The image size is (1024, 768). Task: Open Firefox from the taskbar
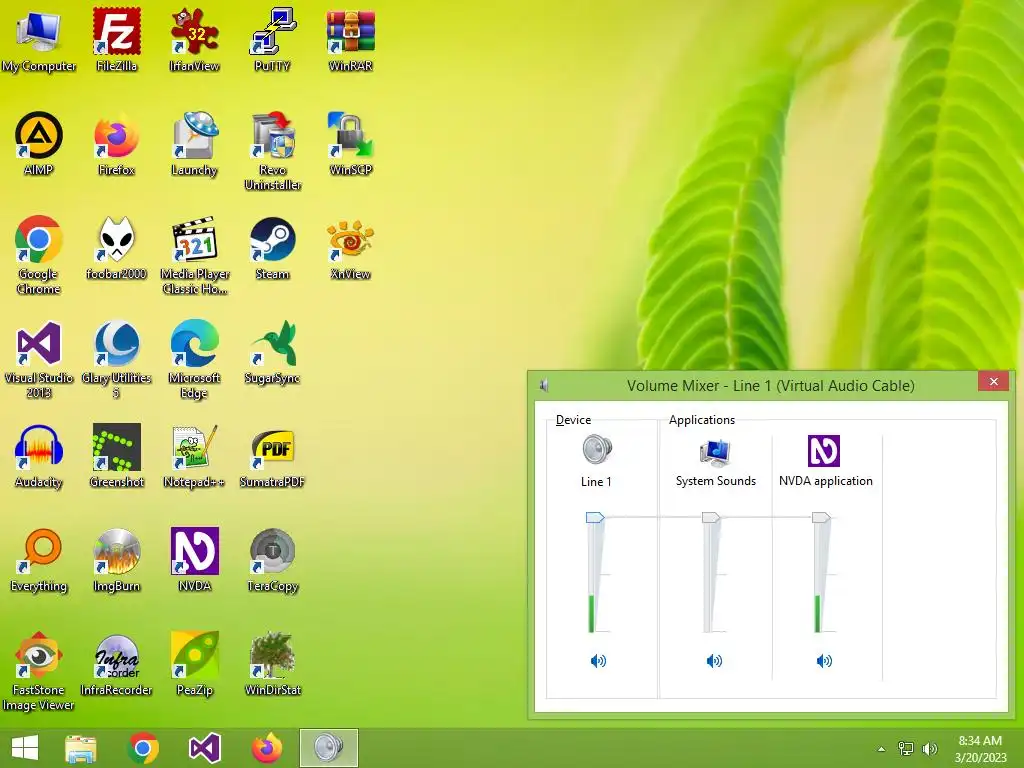(x=267, y=748)
